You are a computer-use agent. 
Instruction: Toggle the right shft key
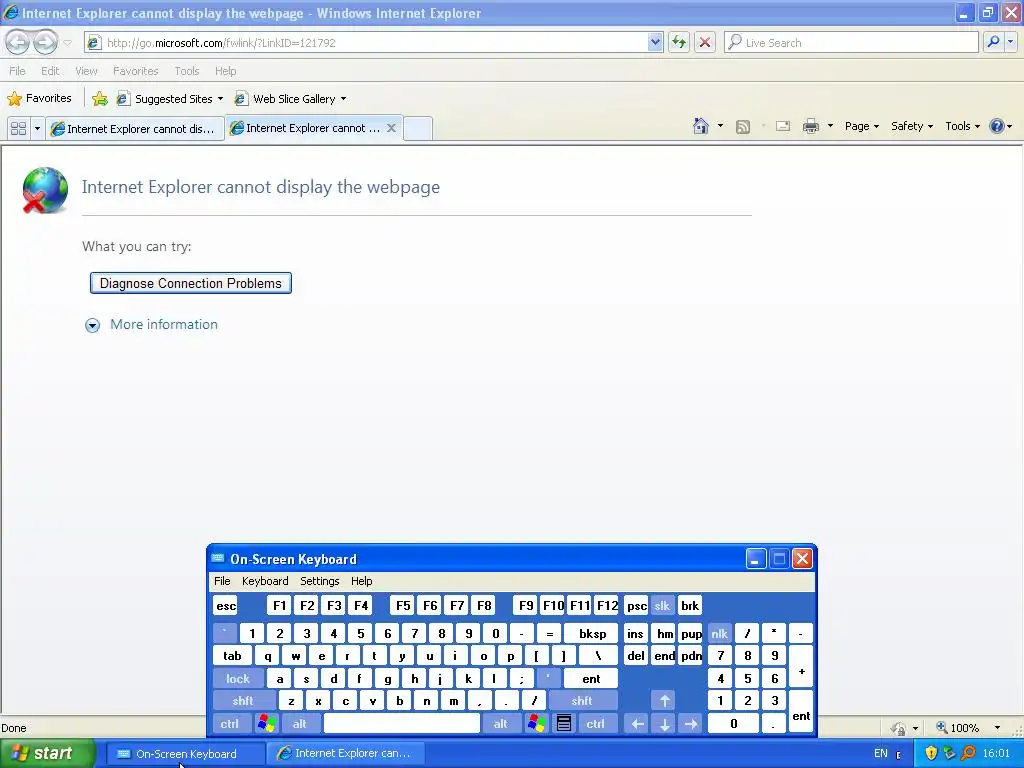pyautogui.click(x=581, y=701)
